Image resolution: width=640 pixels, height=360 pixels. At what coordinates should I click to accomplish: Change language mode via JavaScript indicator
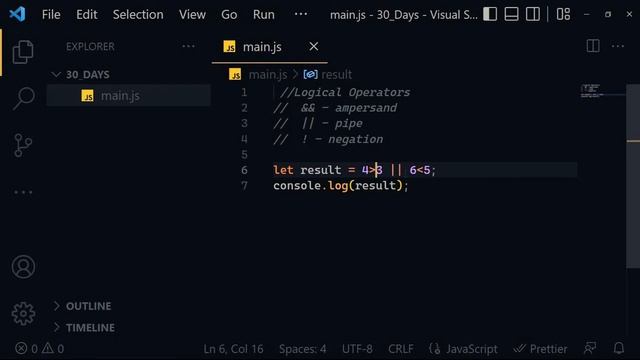471,349
